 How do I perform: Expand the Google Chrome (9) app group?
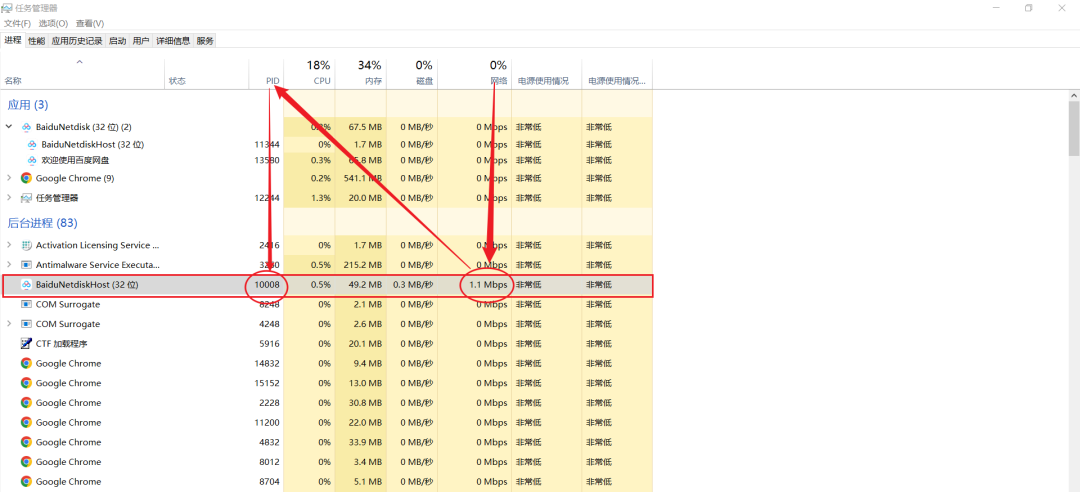pyautogui.click(x=10, y=178)
